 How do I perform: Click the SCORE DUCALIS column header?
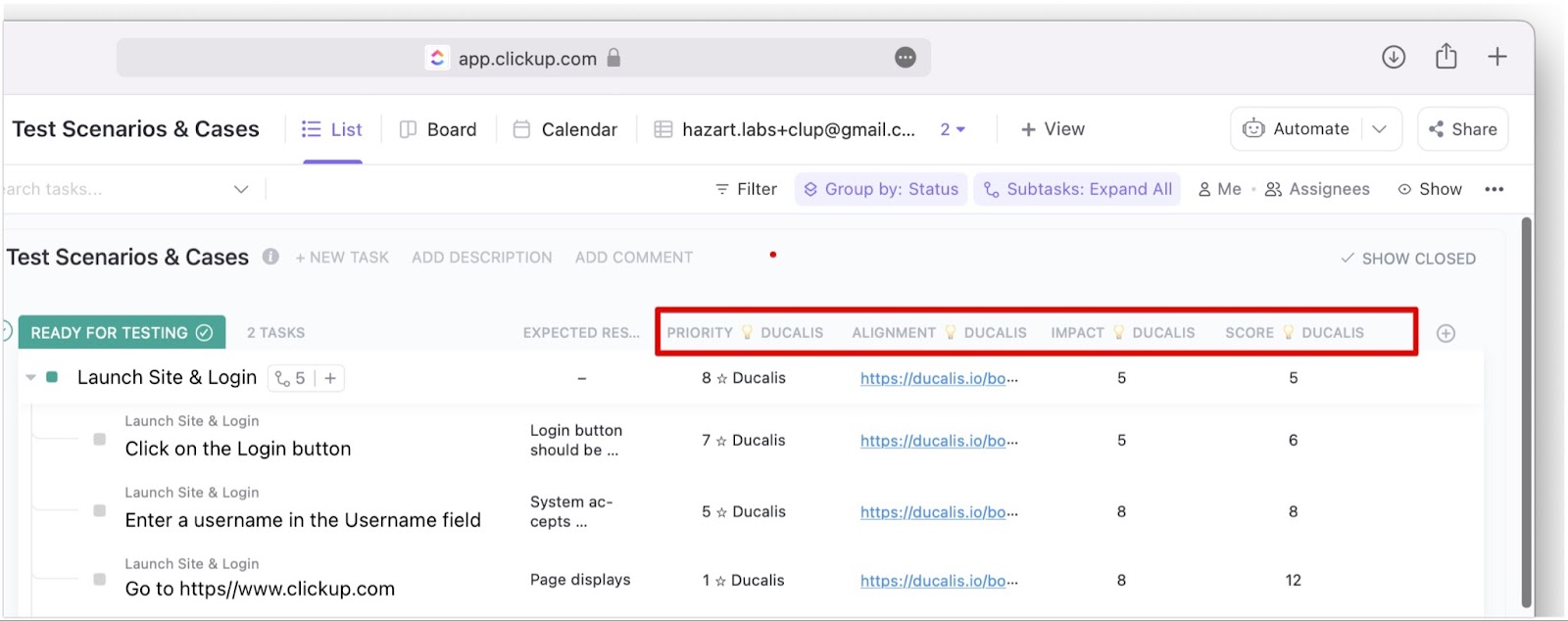(x=1295, y=333)
